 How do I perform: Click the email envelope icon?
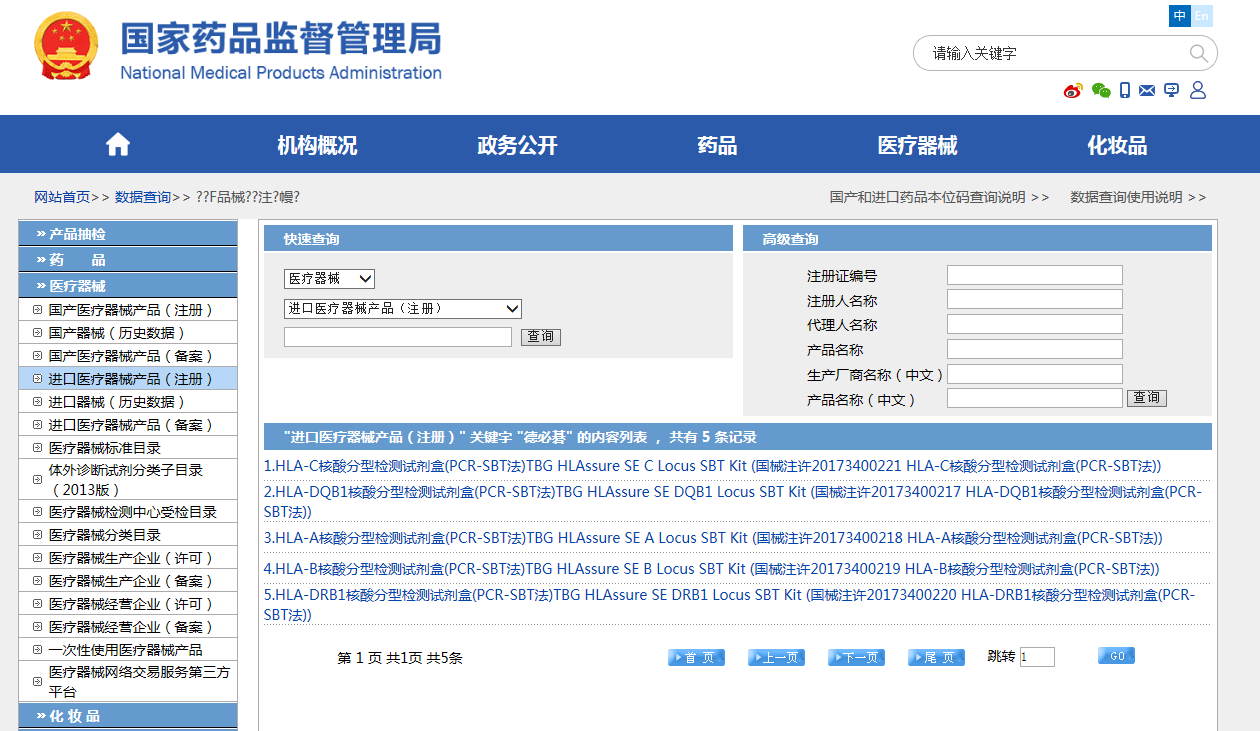1147,91
